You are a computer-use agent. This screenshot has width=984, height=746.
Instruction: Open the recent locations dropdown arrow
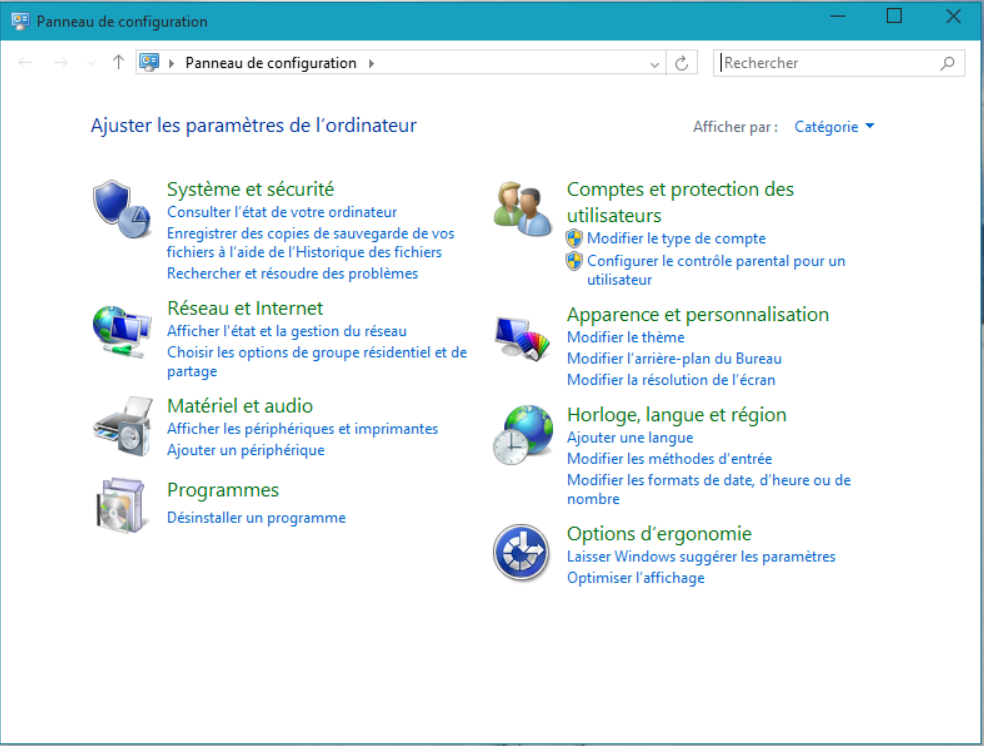point(91,63)
